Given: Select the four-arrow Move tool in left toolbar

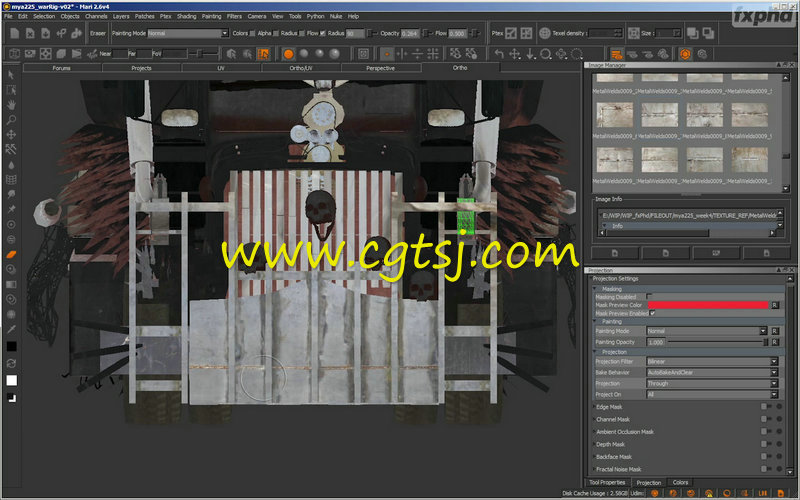Looking at the screenshot, I should (x=11, y=135).
